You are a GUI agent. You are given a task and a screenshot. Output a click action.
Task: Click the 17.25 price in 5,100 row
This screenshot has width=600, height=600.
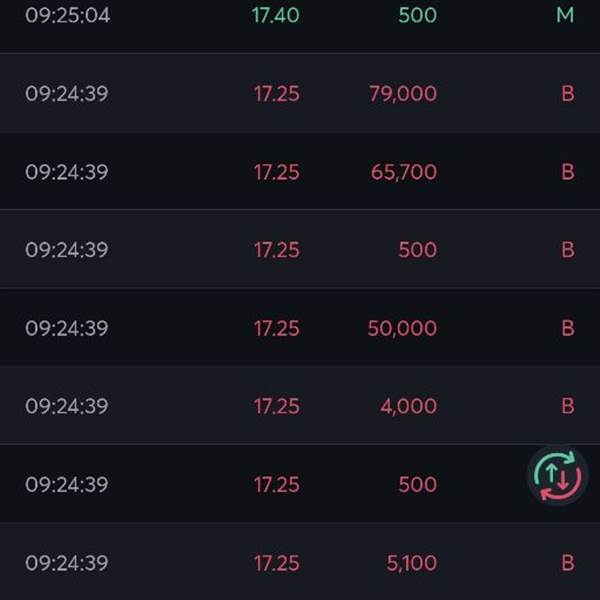point(277,563)
